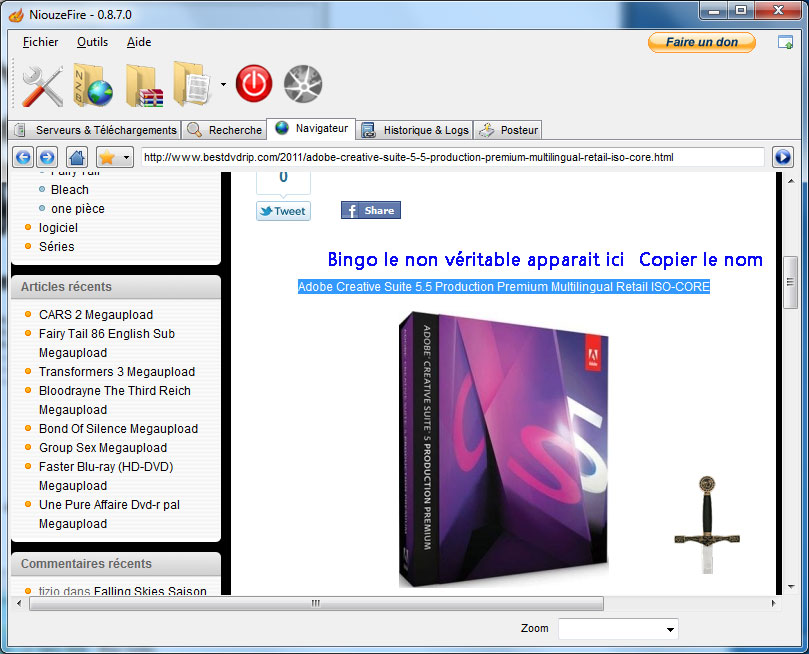Click the window icon at top right

(785, 42)
